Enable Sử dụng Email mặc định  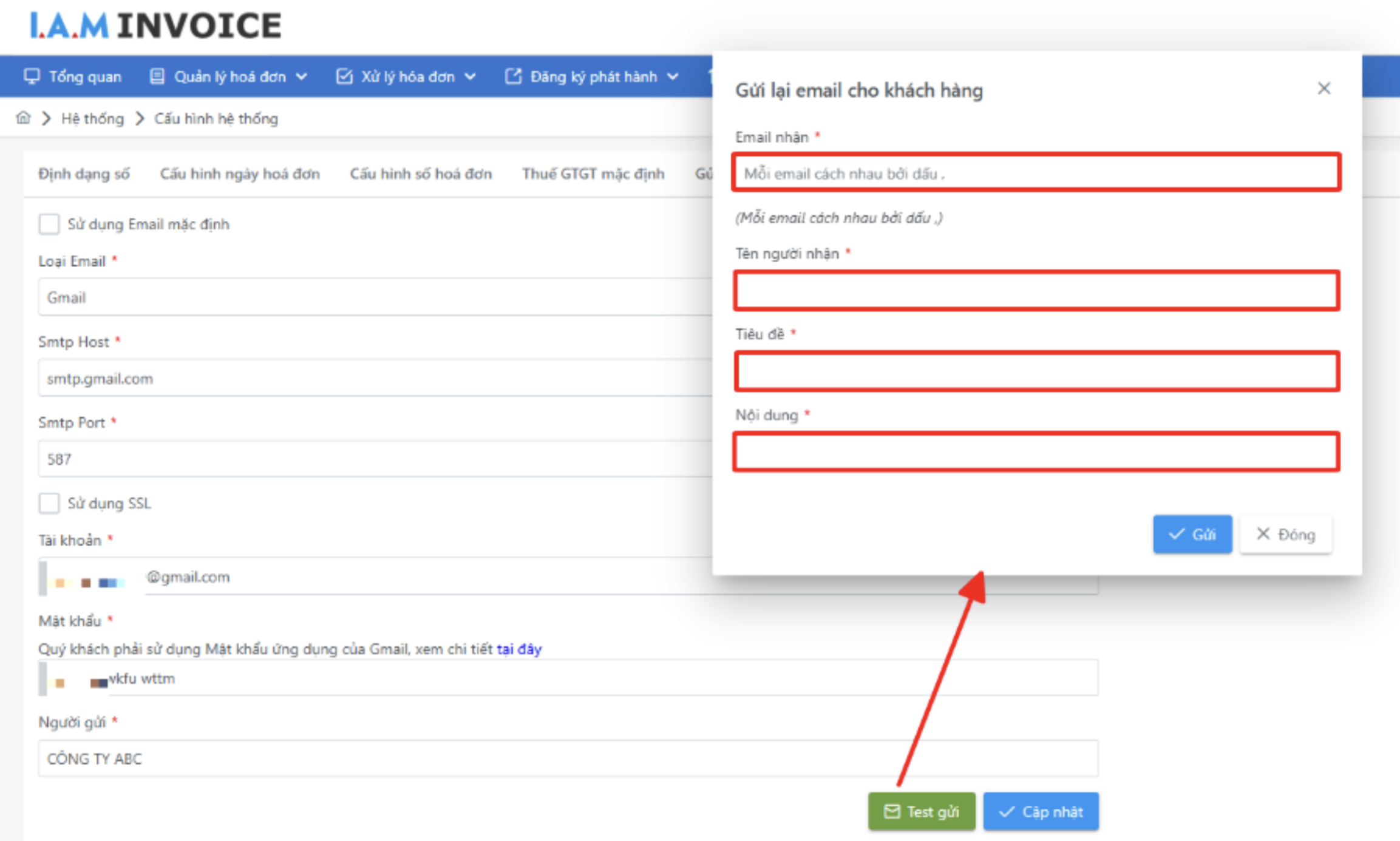(49, 224)
